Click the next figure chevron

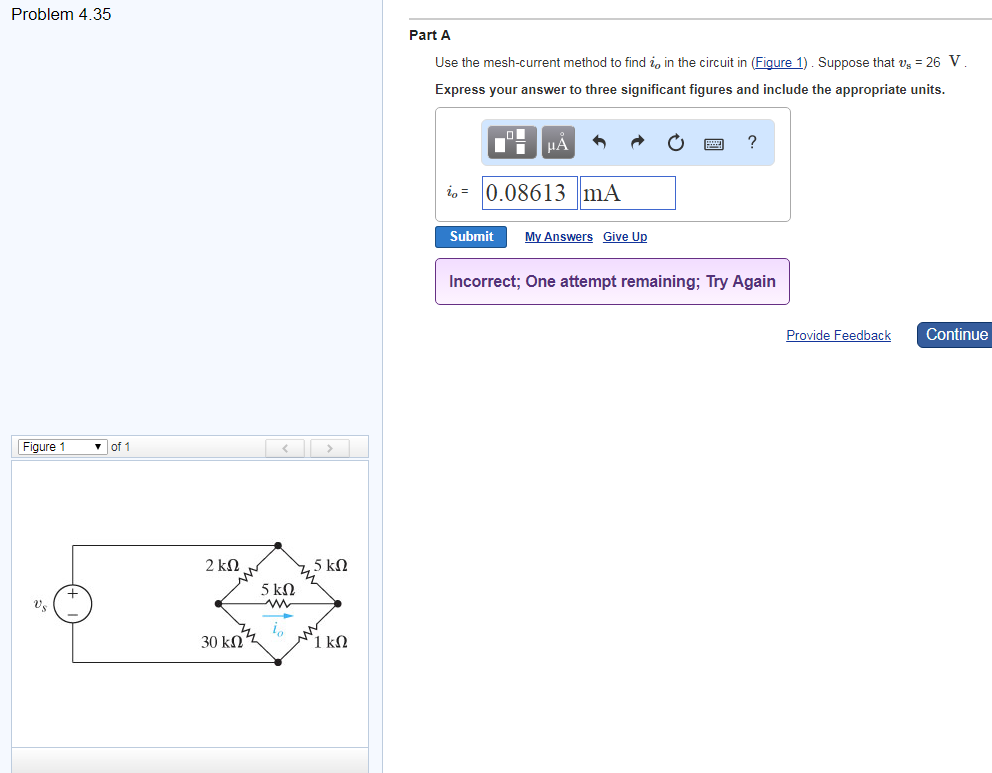329,447
